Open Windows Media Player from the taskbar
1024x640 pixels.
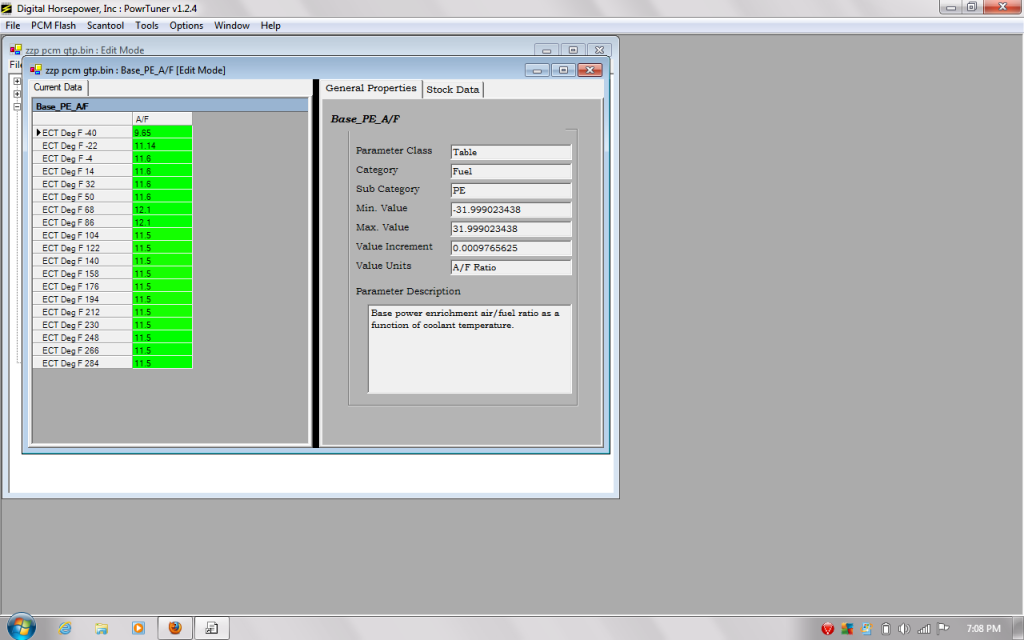coord(138,628)
